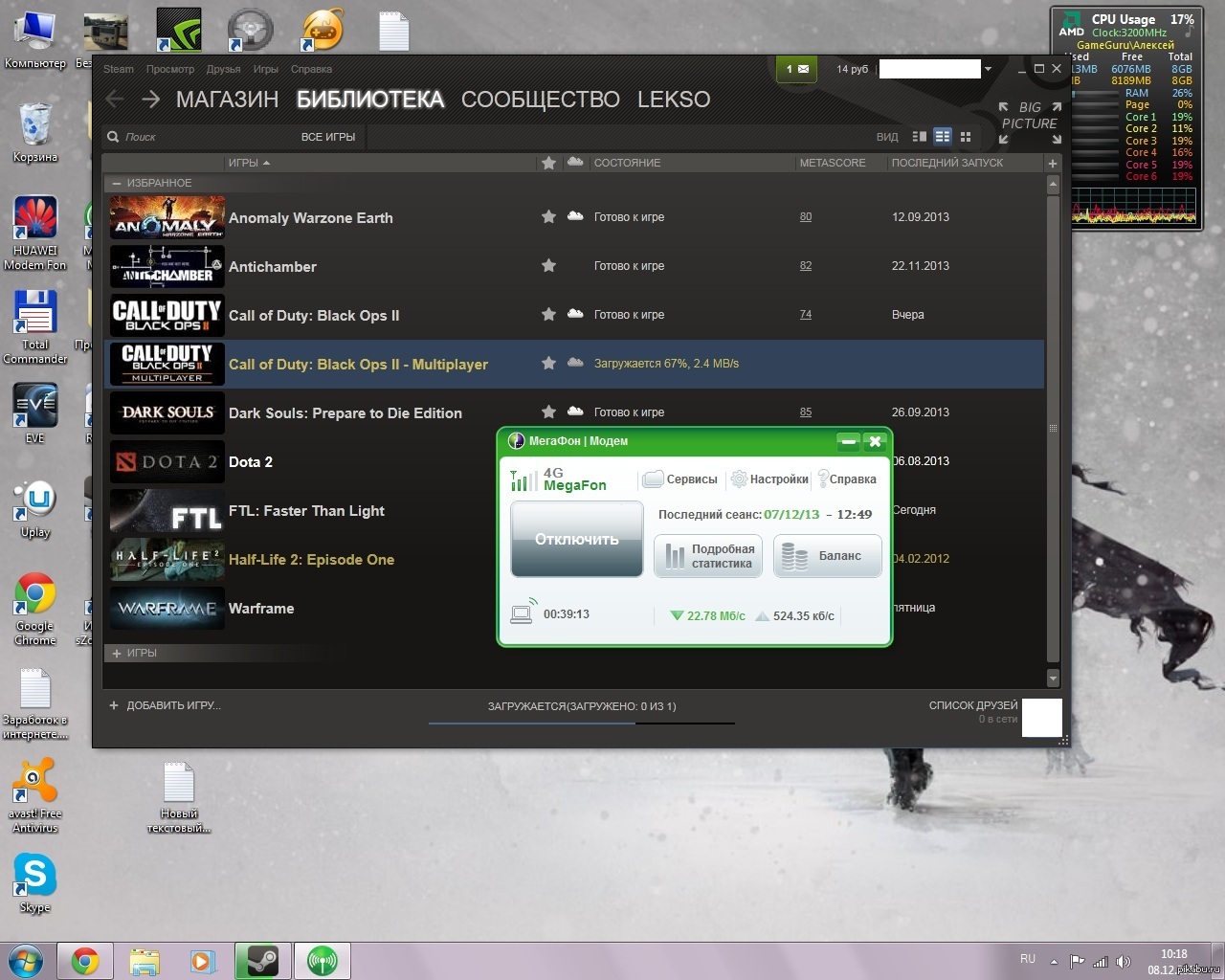Viewport: 1225px width, 980px height.
Task: Open Metascore 85 link for Dark Souls
Action: (806, 412)
